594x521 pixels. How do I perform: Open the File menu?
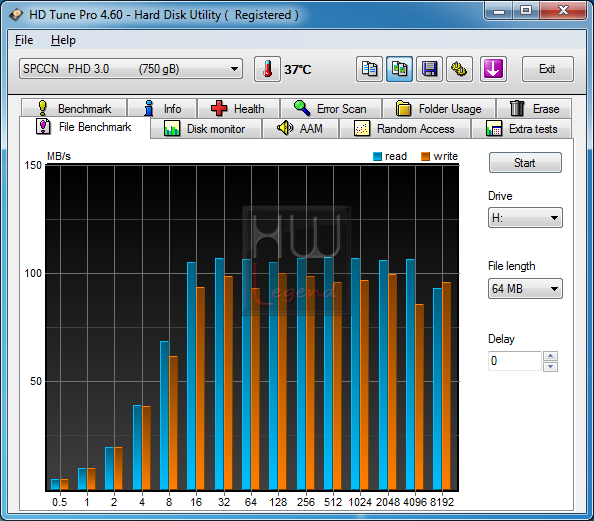24,40
